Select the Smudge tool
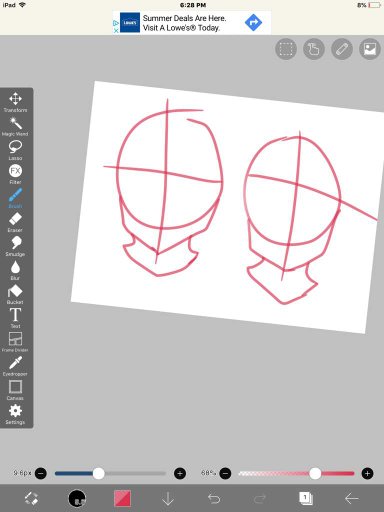 pyautogui.click(x=15, y=246)
